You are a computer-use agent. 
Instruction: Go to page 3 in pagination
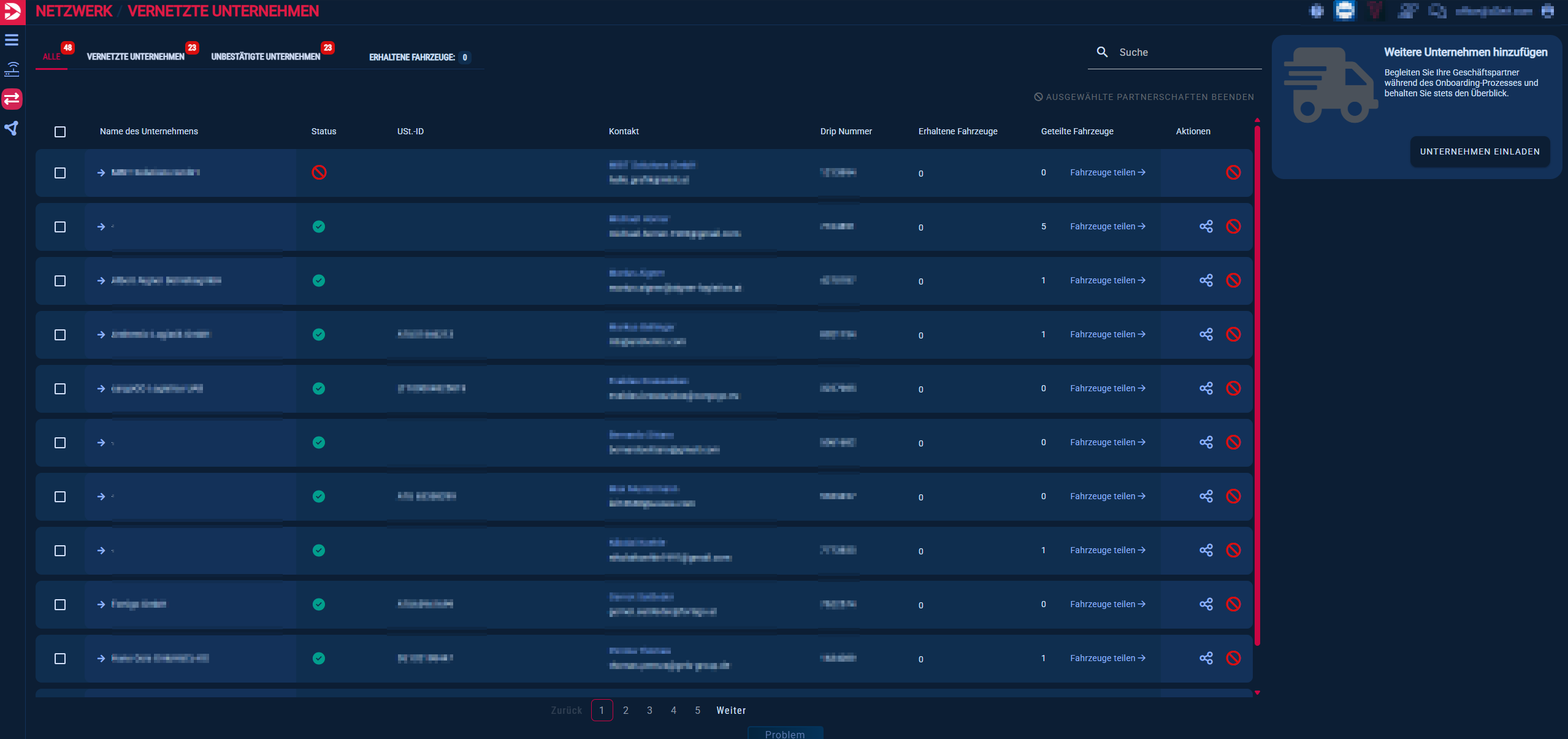649,710
